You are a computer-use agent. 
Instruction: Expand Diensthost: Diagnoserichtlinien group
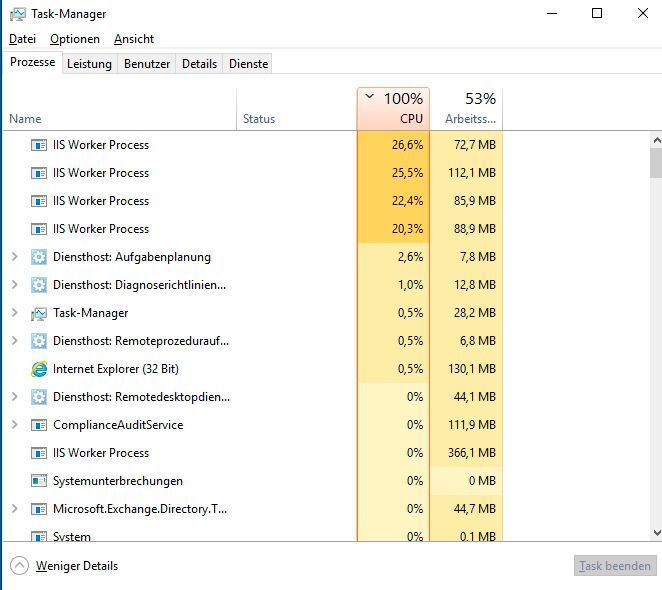14,285
